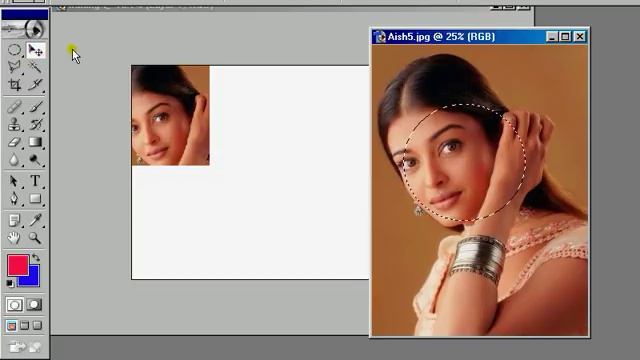Click inside the circular selection in Aish5.jpg

464,163
